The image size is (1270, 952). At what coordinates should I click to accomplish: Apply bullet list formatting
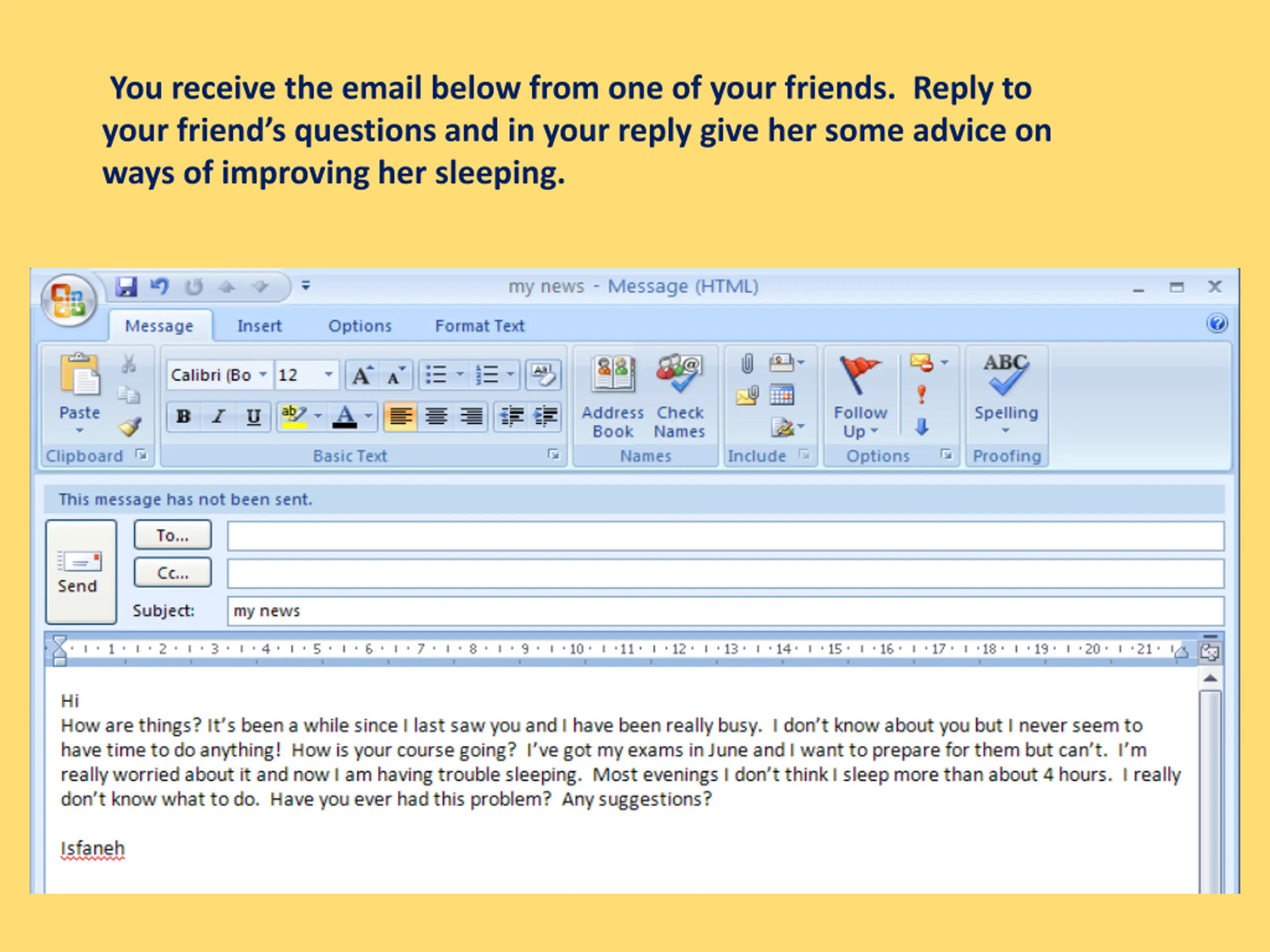point(437,375)
